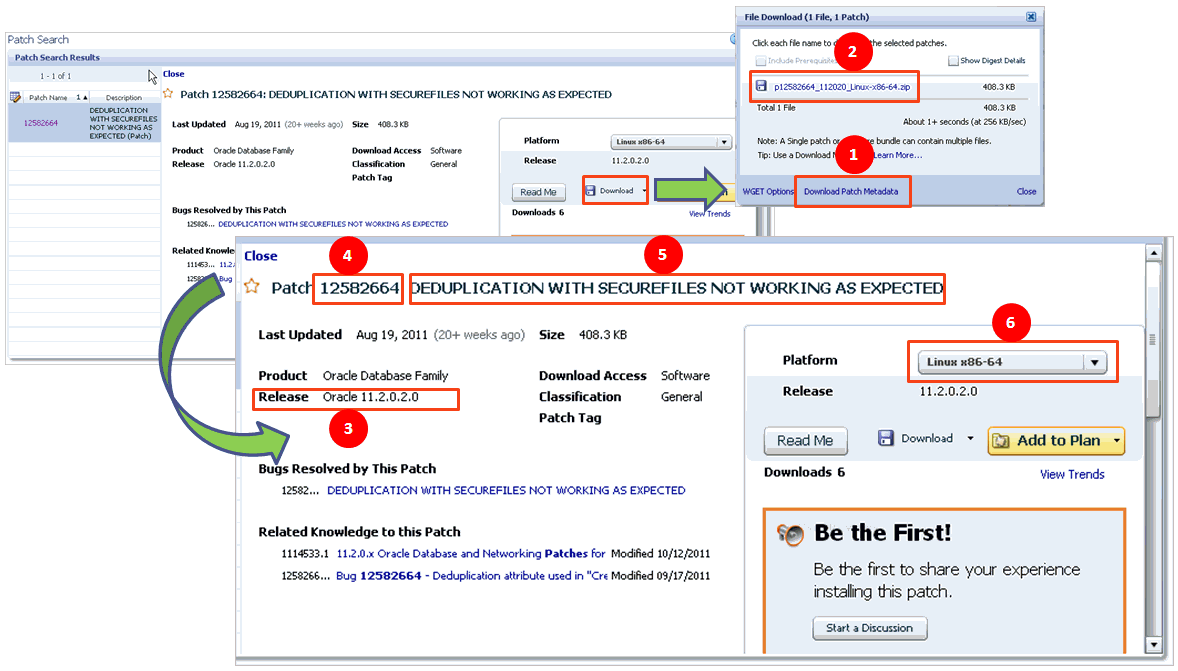Expand the Add to Plan dropdown arrow
The width and height of the screenshot is (1178, 671).
[1116, 440]
